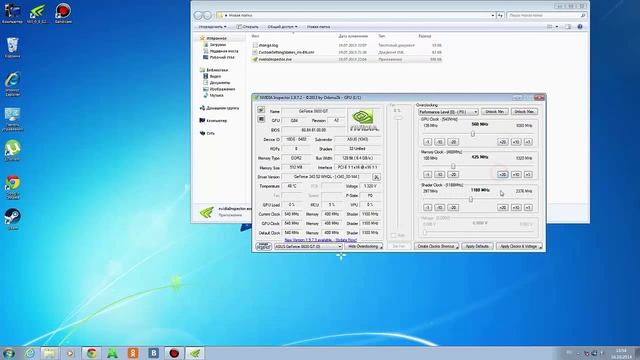Click the fan speed vertical slider handle
Image resolution: width=640 pixels, height=360 pixels.
(398, 118)
